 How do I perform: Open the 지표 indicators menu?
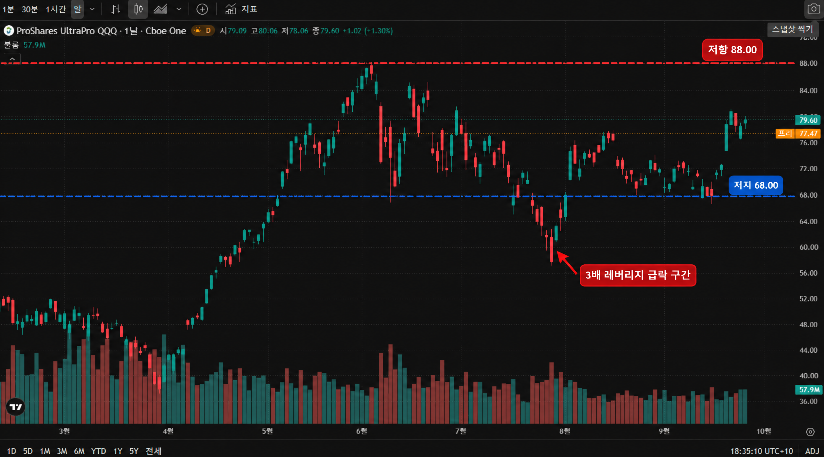pos(241,9)
